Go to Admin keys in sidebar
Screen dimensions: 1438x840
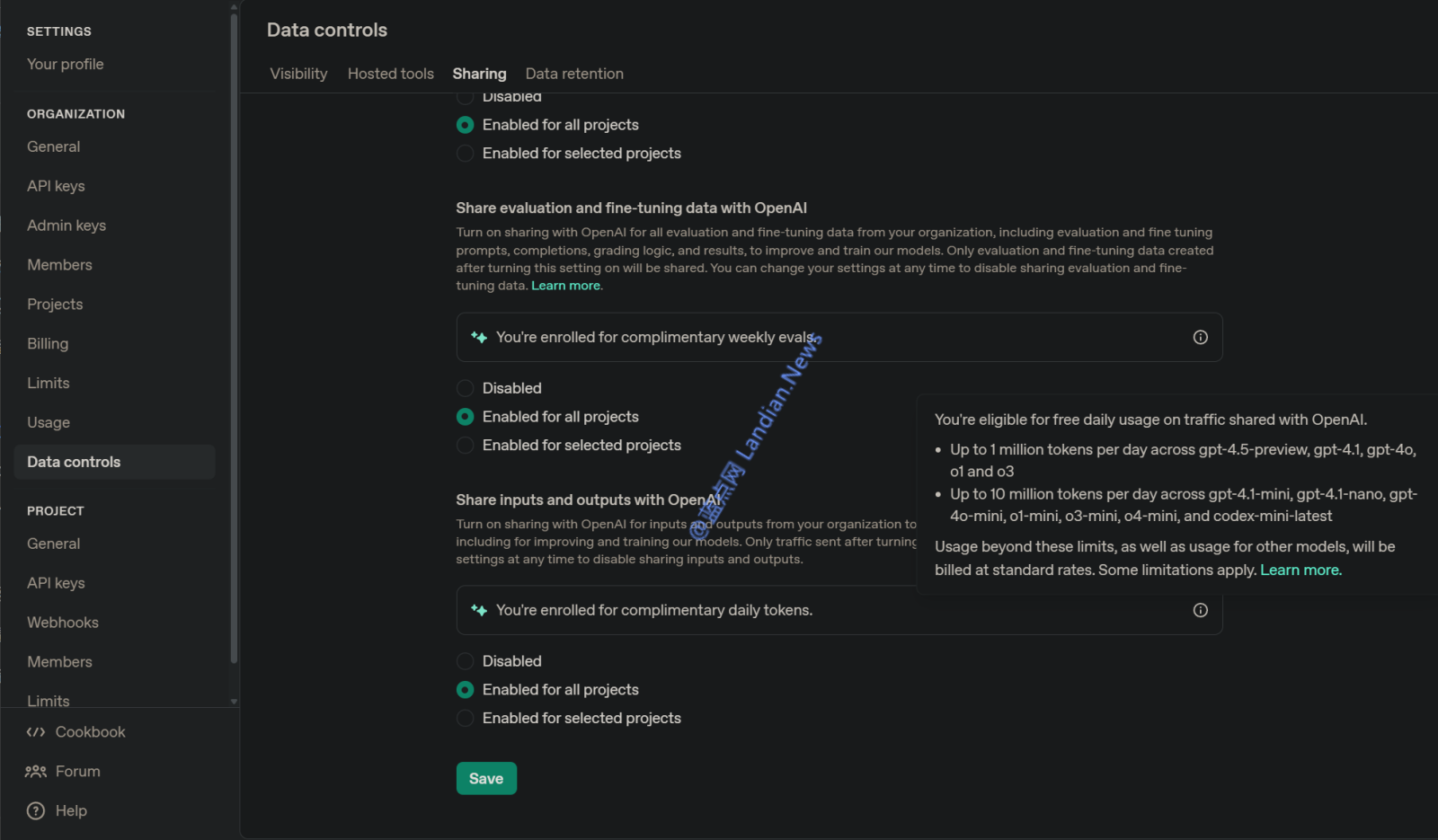[x=67, y=225]
